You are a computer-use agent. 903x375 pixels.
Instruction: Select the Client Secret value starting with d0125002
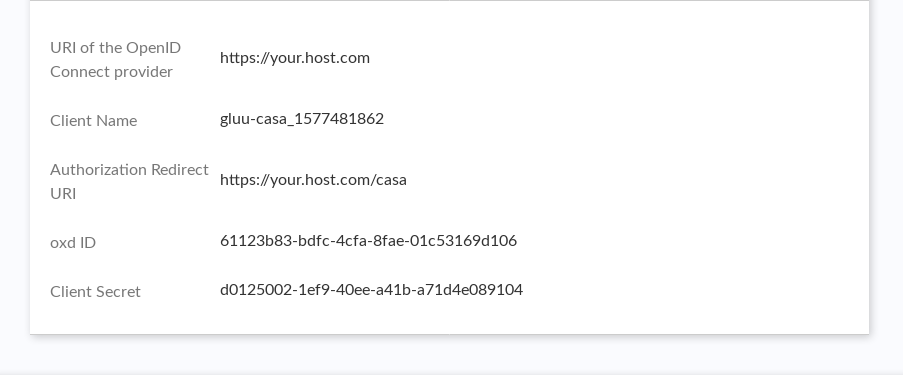pos(371,289)
